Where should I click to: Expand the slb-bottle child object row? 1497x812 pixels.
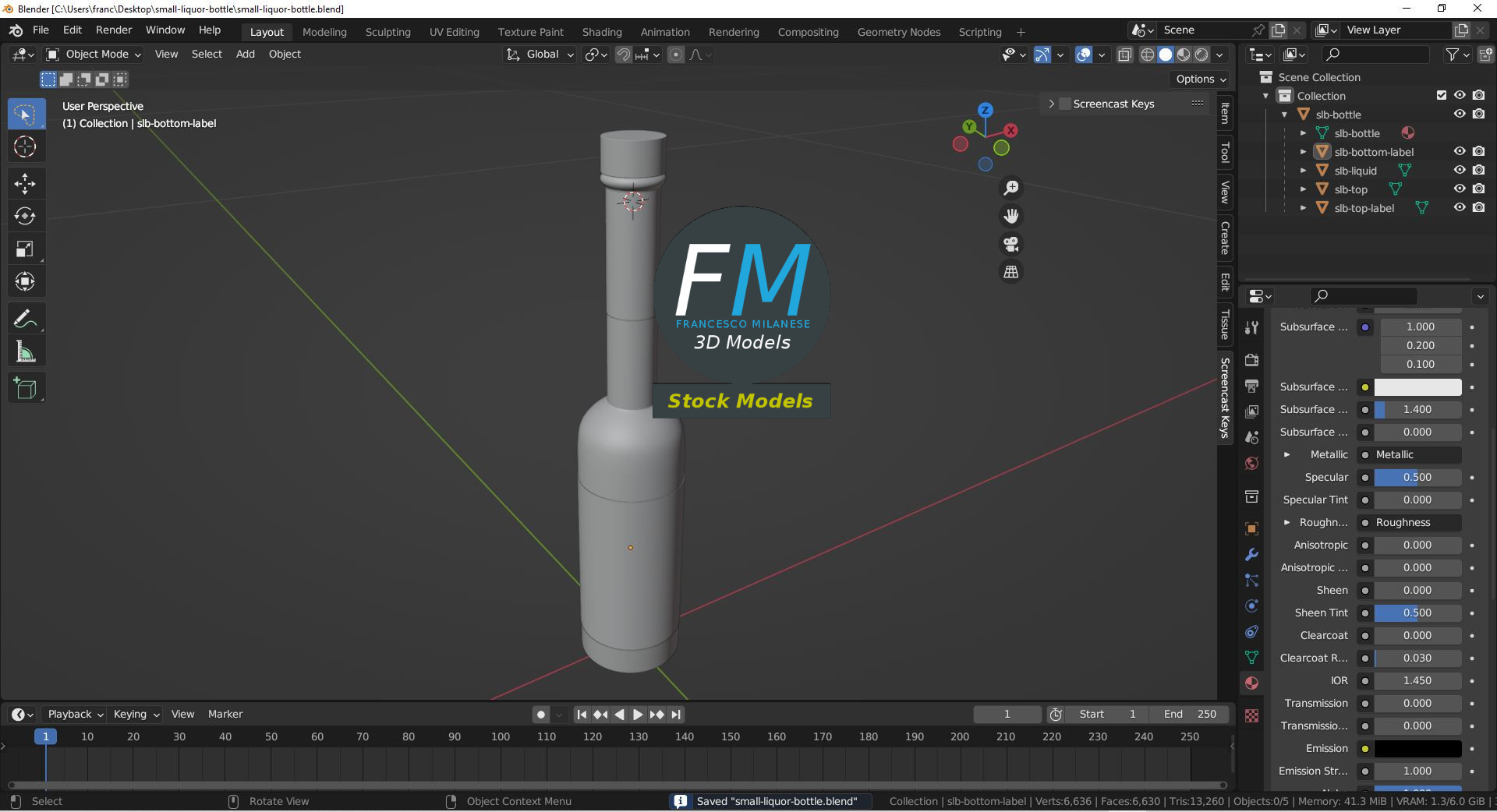tap(1303, 133)
